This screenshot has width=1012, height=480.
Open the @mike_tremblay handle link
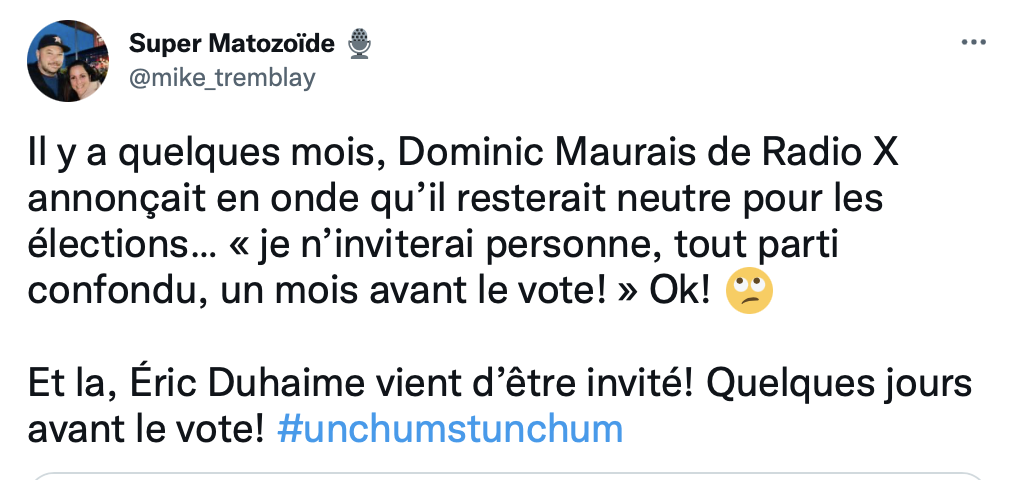point(222,78)
